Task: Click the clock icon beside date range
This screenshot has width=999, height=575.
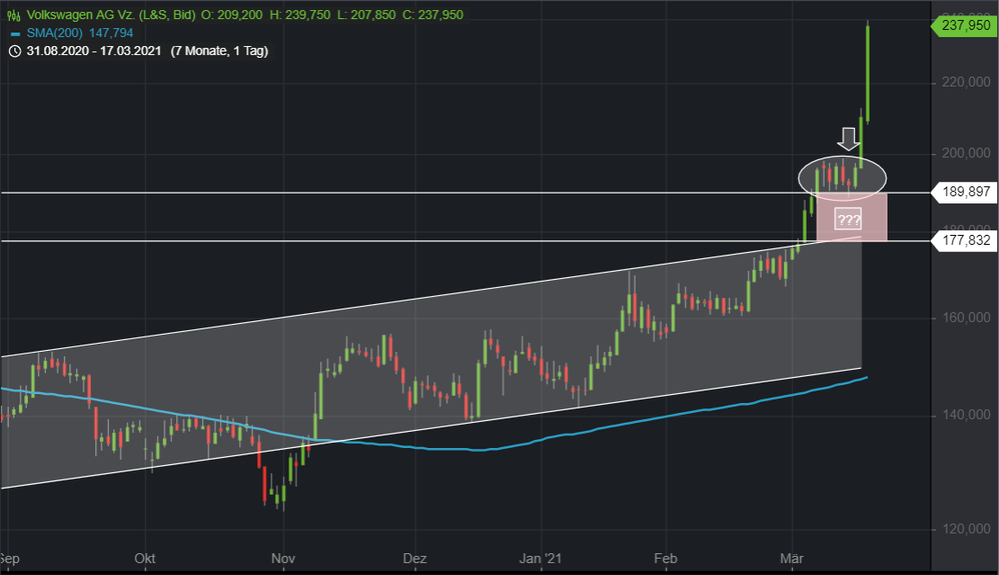Action: pyautogui.click(x=15, y=51)
